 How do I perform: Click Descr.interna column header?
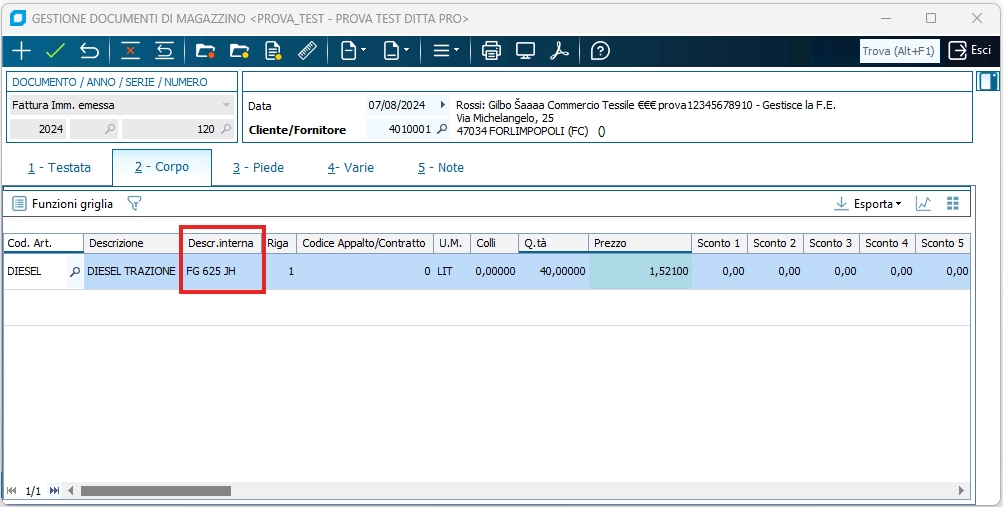221,243
